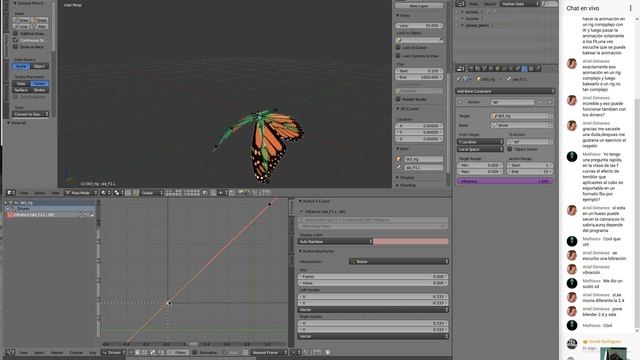640x360 pixels.
Task: Click the live chat options menu icon
Action: (630, 8)
